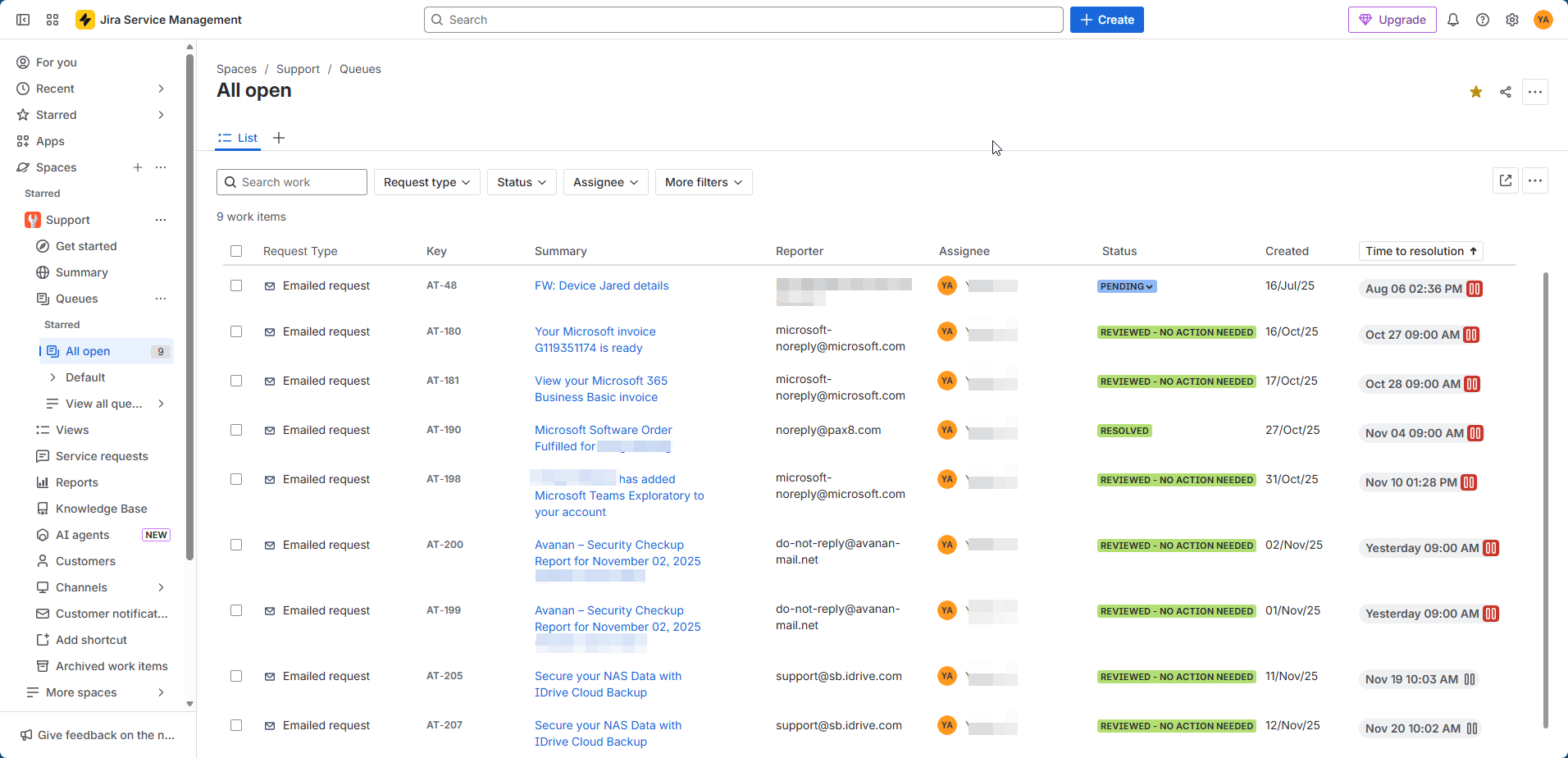1568x758 pixels.
Task: Unstar the All open queue
Action: pyautogui.click(x=1476, y=92)
